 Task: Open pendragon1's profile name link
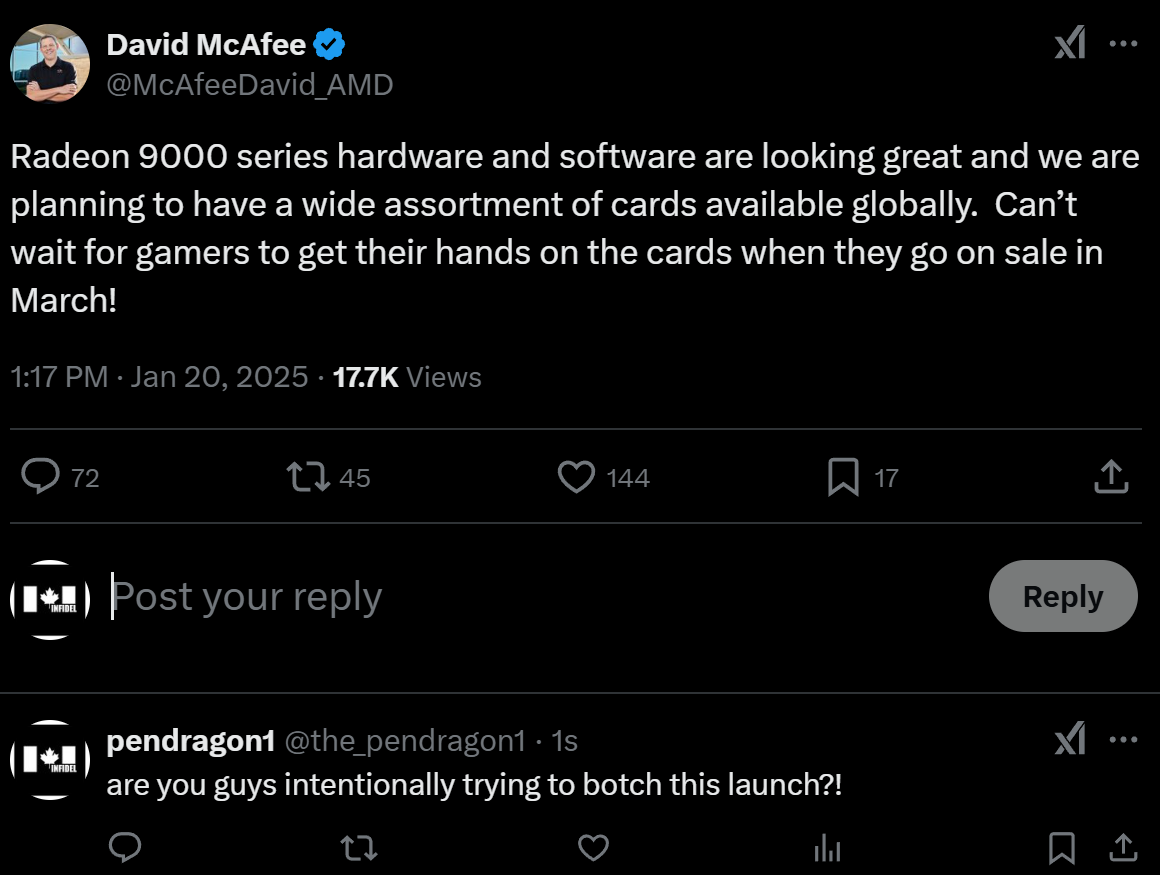[190, 741]
